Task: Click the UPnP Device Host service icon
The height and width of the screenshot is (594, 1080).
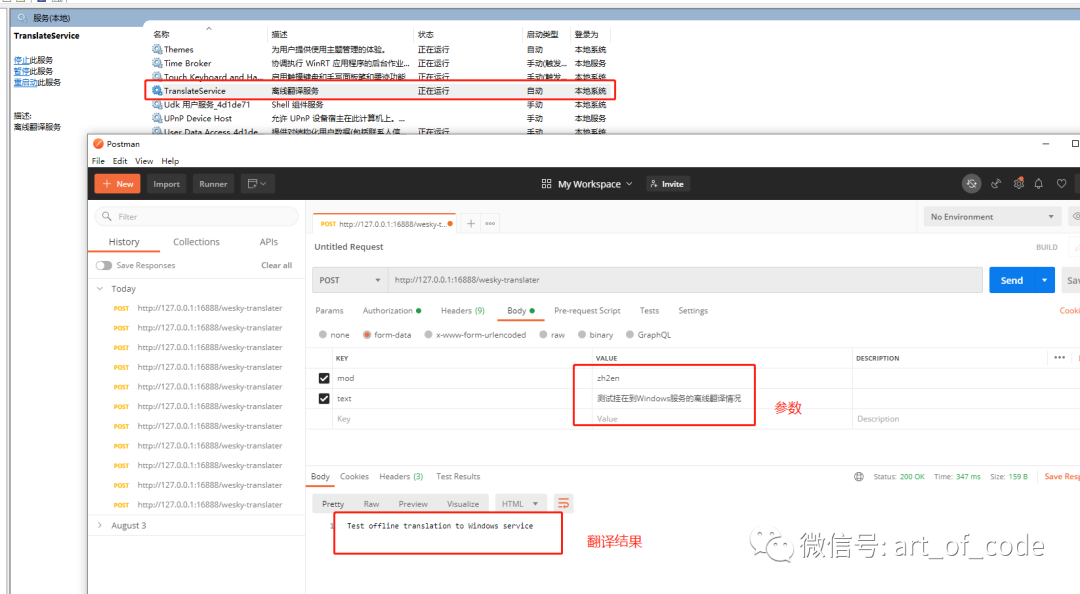Action: 157,118
